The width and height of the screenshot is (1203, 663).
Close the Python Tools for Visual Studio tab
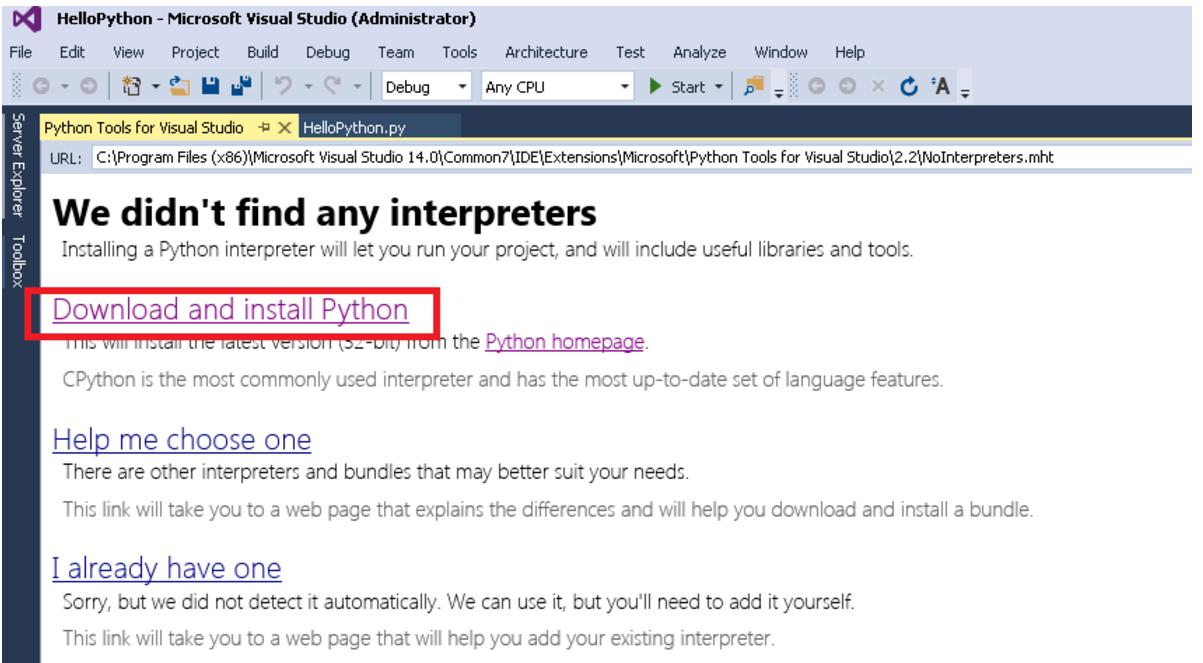[x=283, y=127]
